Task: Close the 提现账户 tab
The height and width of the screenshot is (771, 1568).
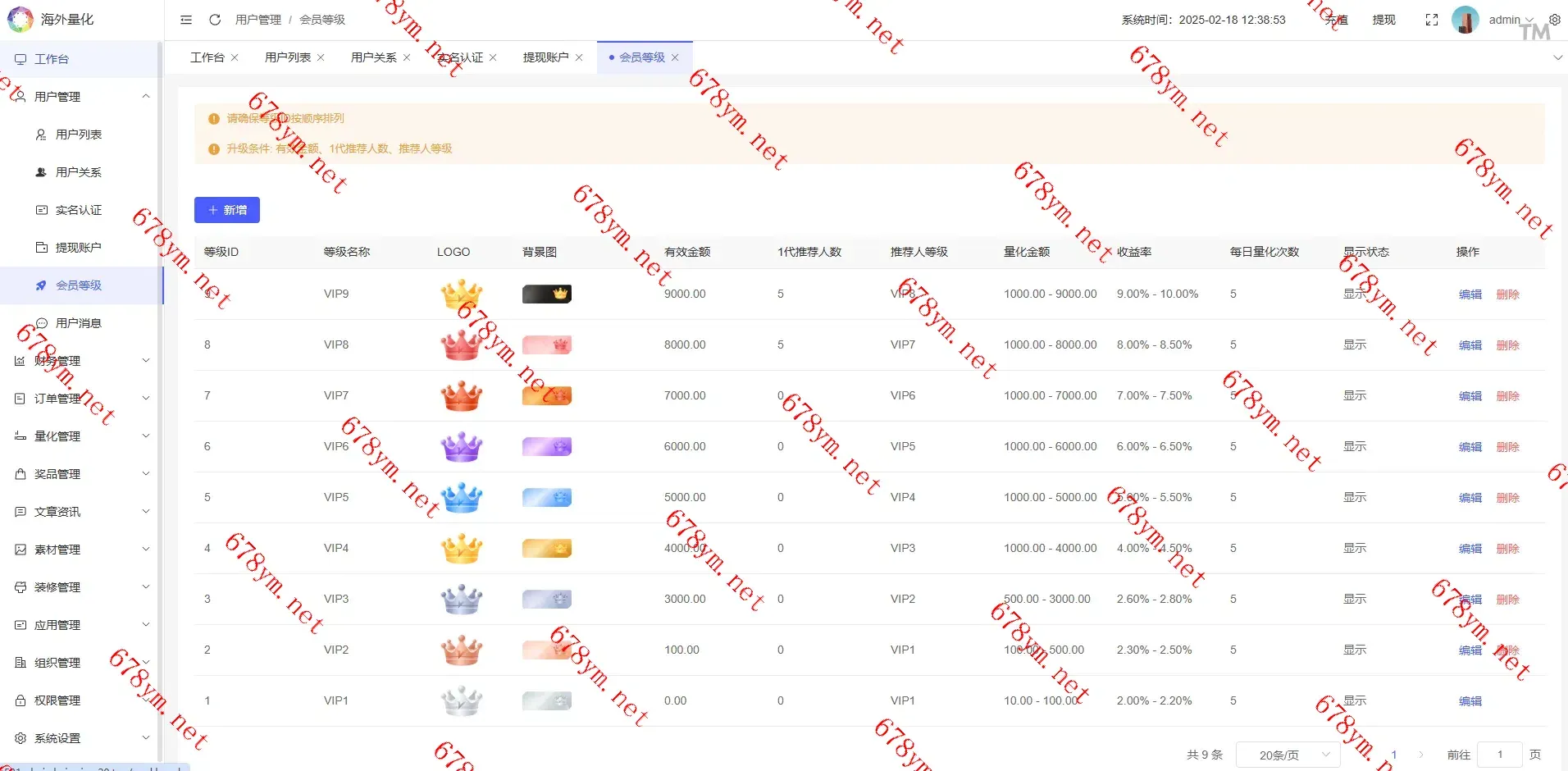Action: click(x=579, y=57)
